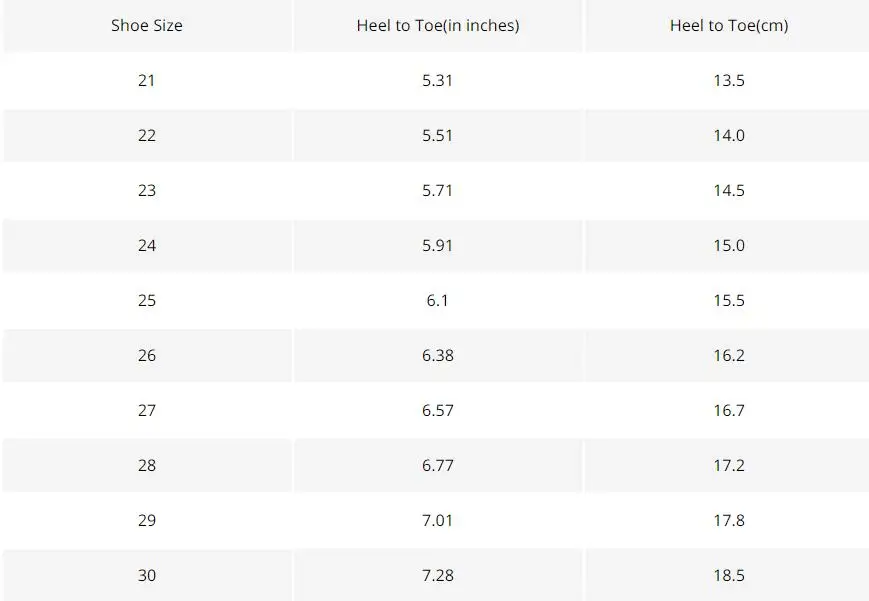The image size is (869, 601).
Task: Select shoe size 30 cell
Action: 147,575
